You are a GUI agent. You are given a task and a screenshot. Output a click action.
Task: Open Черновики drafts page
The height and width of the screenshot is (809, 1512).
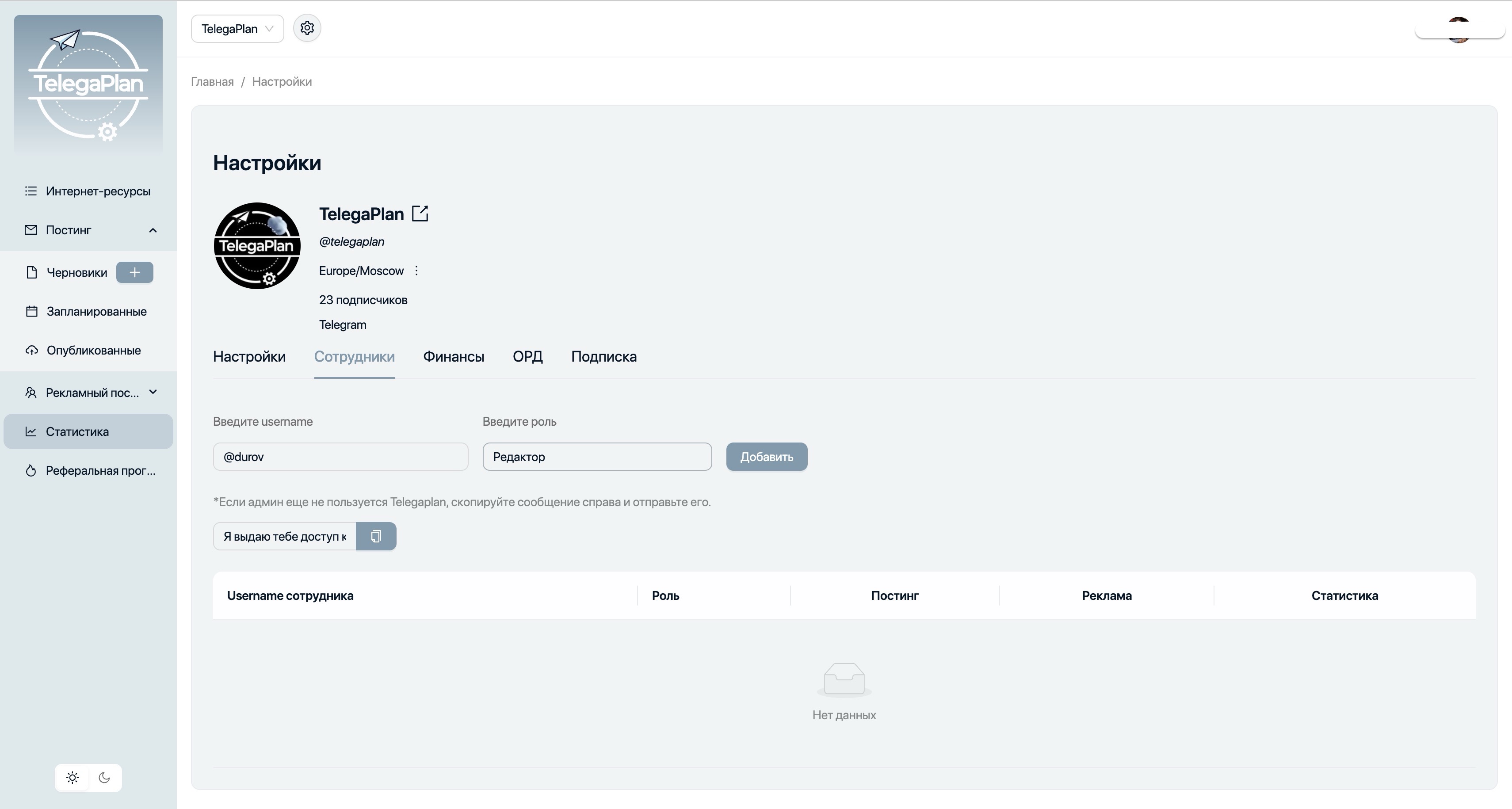pos(77,272)
